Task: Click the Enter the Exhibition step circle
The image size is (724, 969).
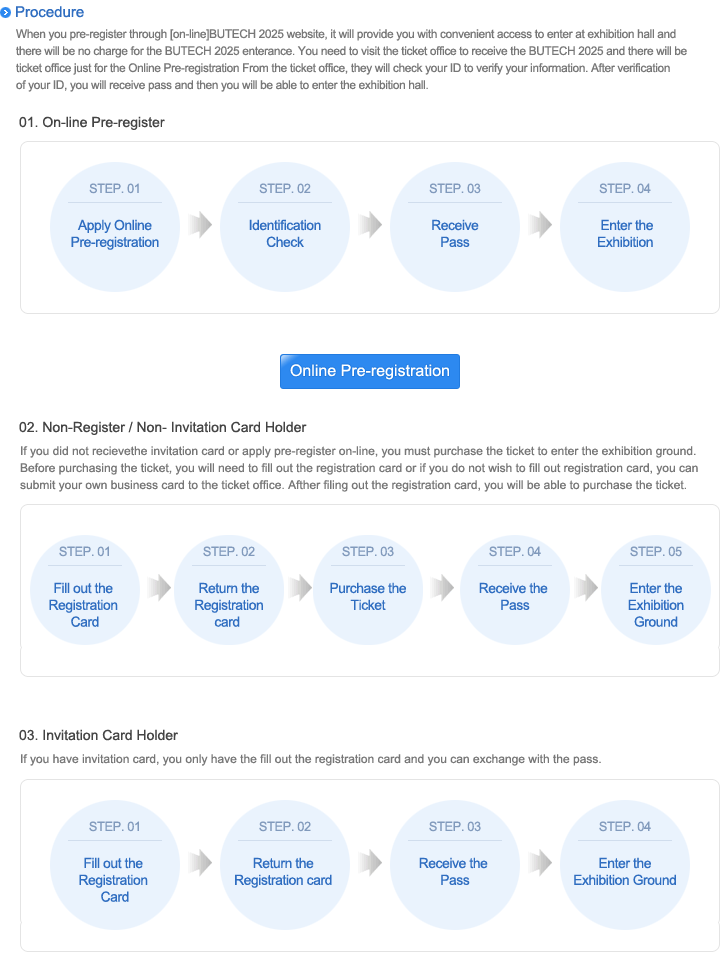Action: pyautogui.click(x=625, y=227)
